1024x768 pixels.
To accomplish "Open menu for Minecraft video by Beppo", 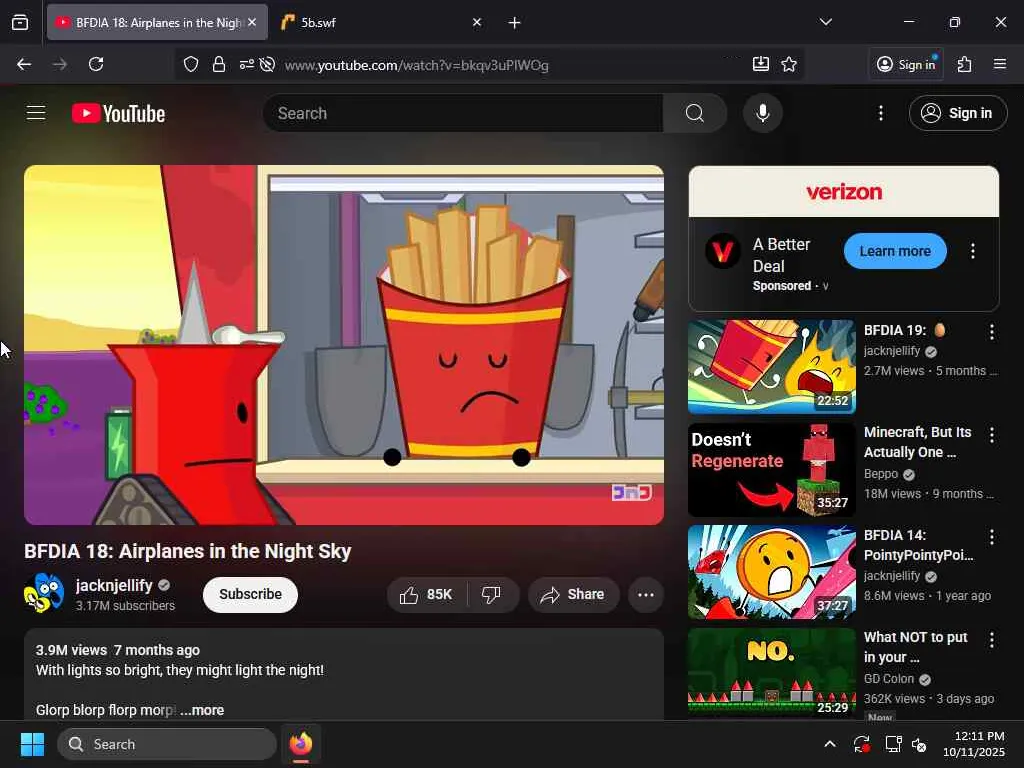I will (991, 434).
